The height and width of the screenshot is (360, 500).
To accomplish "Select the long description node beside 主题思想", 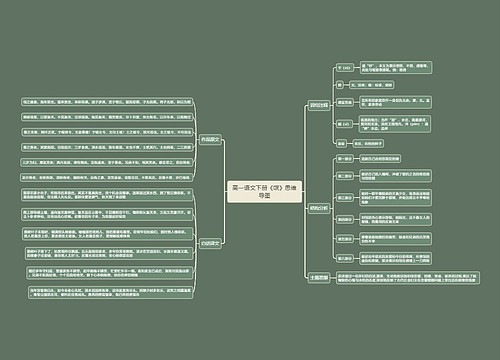I will click(x=408, y=278).
